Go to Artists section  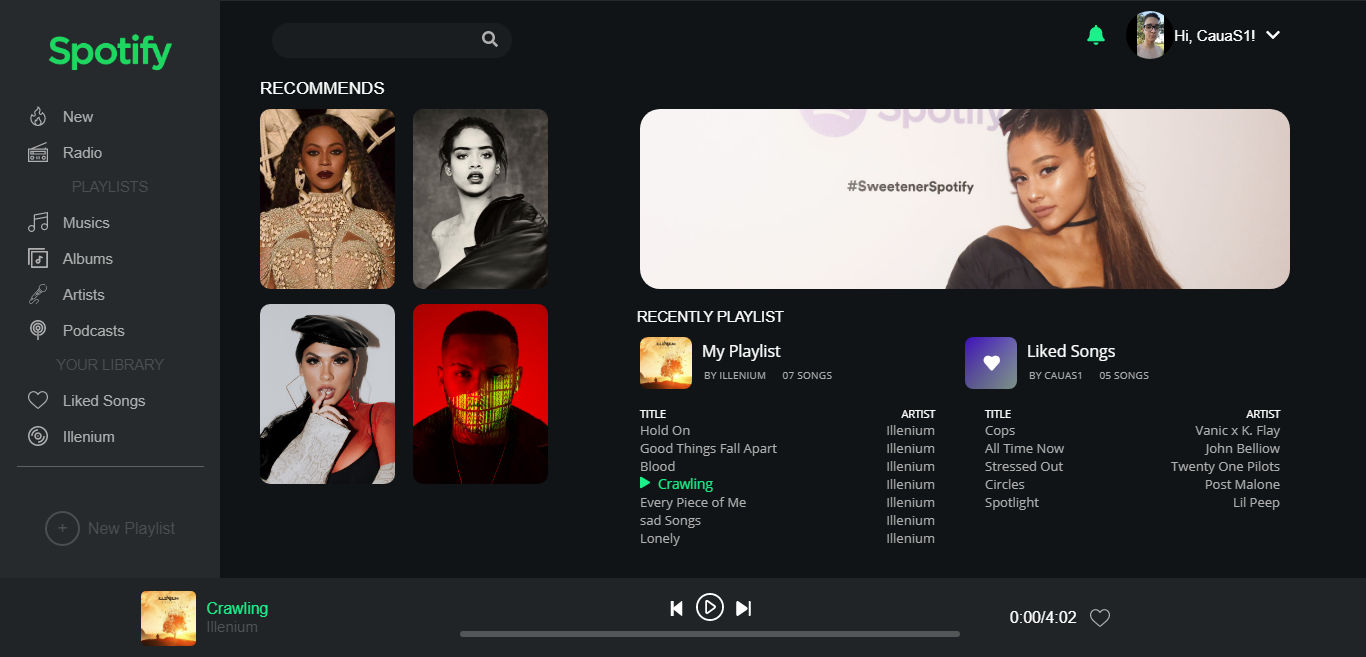click(x=84, y=295)
